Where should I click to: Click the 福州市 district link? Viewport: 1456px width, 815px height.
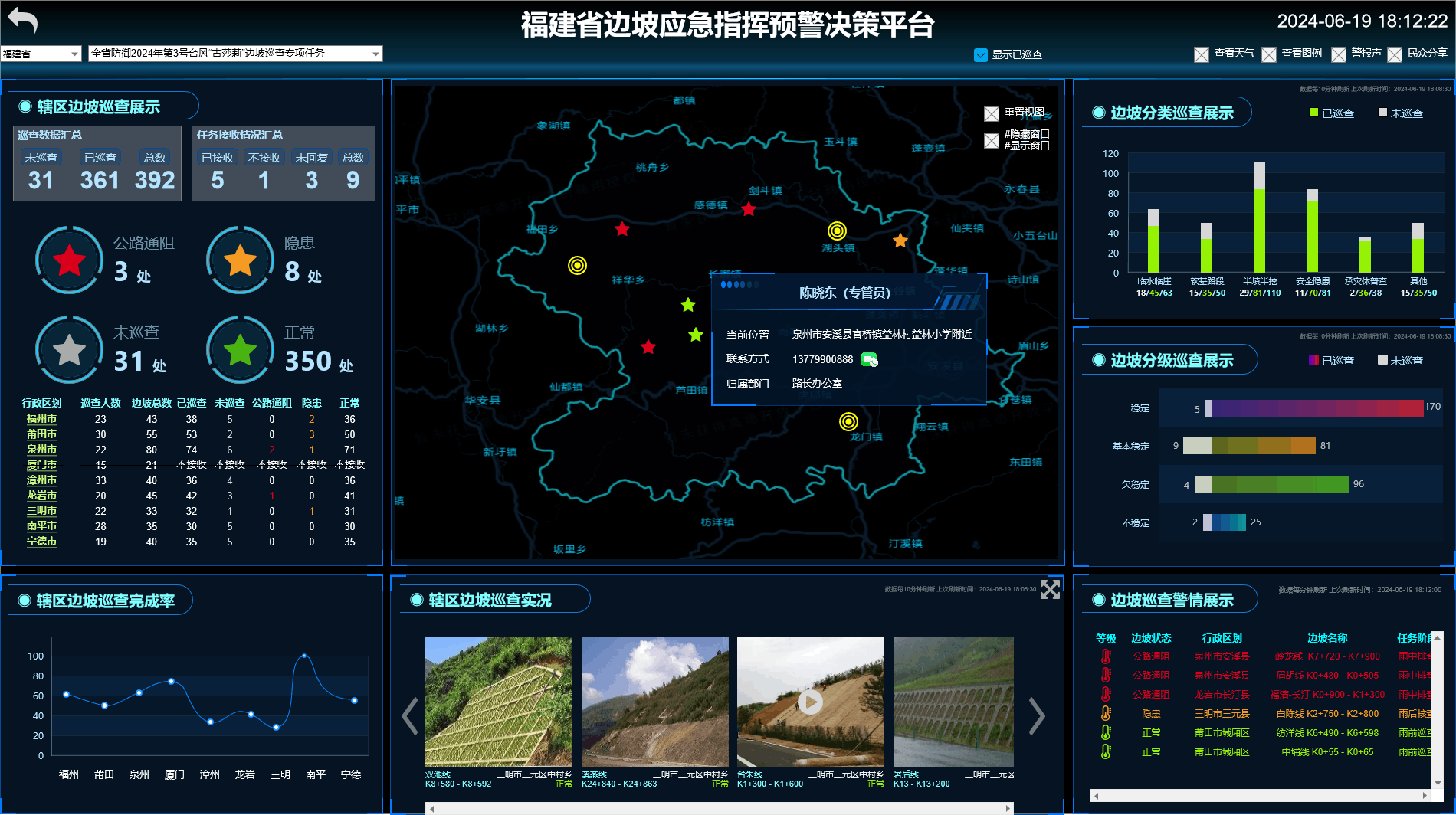click(x=41, y=419)
